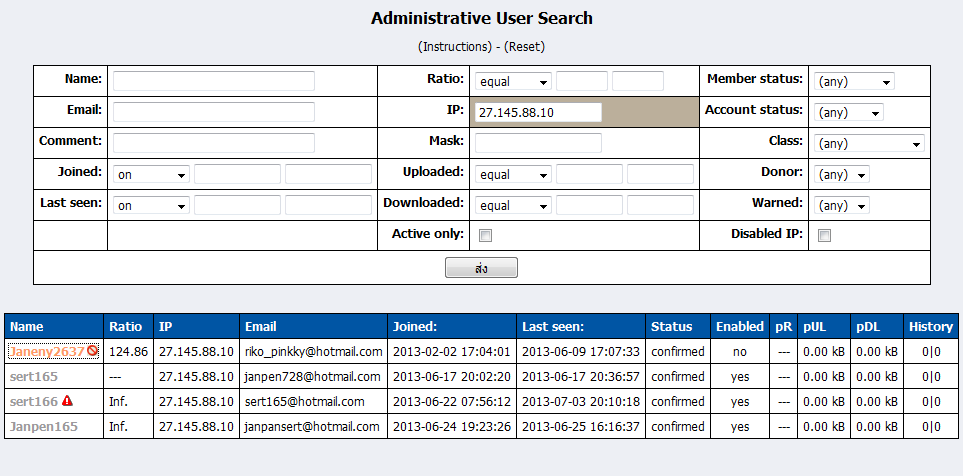This screenshot has width=963, height=476.
Task: Open the Joined date comparison dropdown
Action: tap(151, 174)
